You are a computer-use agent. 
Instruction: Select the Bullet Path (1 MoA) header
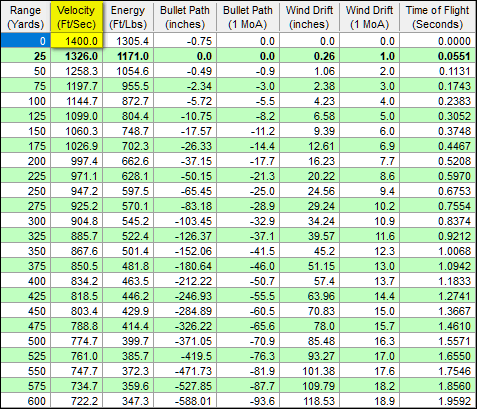point(248,17)
